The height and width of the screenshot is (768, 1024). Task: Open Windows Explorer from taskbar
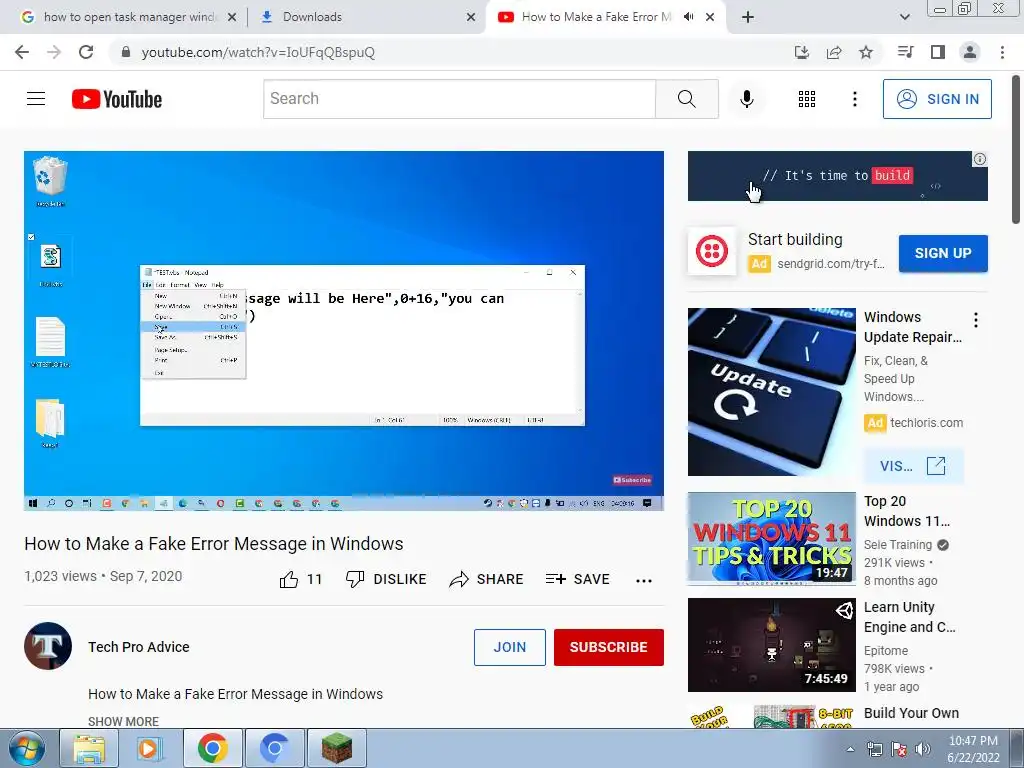[x=89, y=748]
